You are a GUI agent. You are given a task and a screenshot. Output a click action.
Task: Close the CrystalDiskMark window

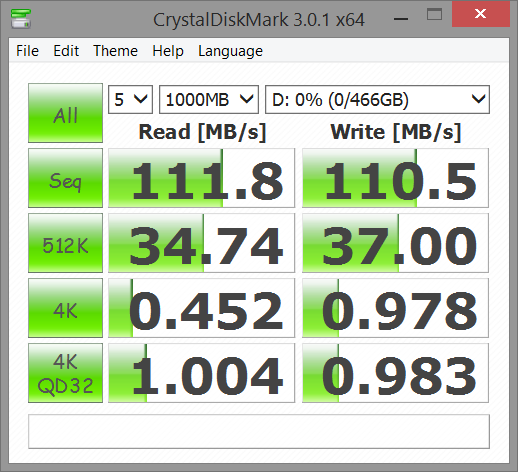(x=481, y=14)
